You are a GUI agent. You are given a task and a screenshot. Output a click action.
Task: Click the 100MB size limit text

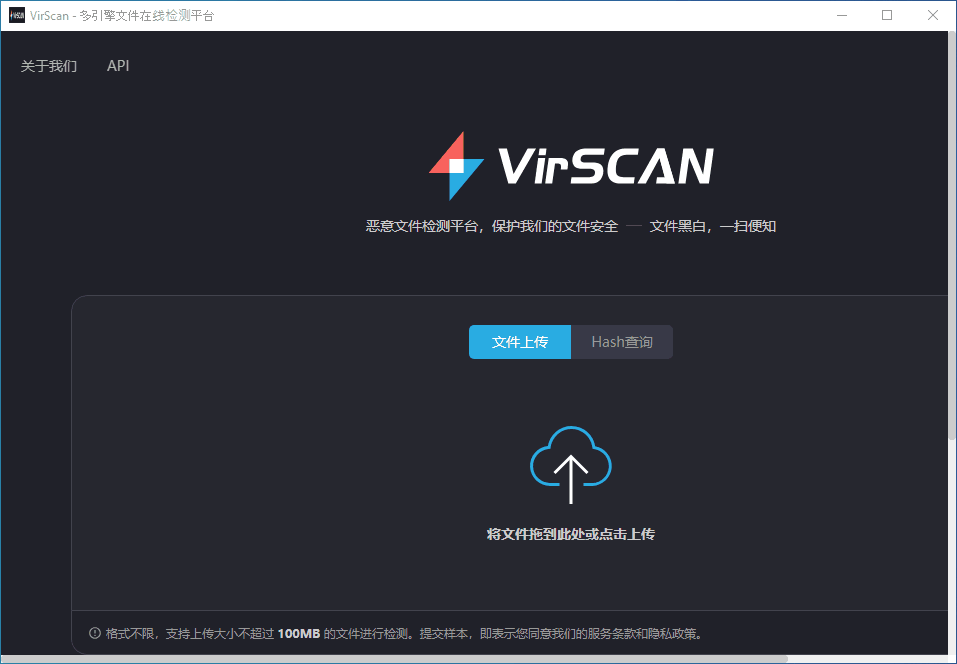[x=299, y=633]
